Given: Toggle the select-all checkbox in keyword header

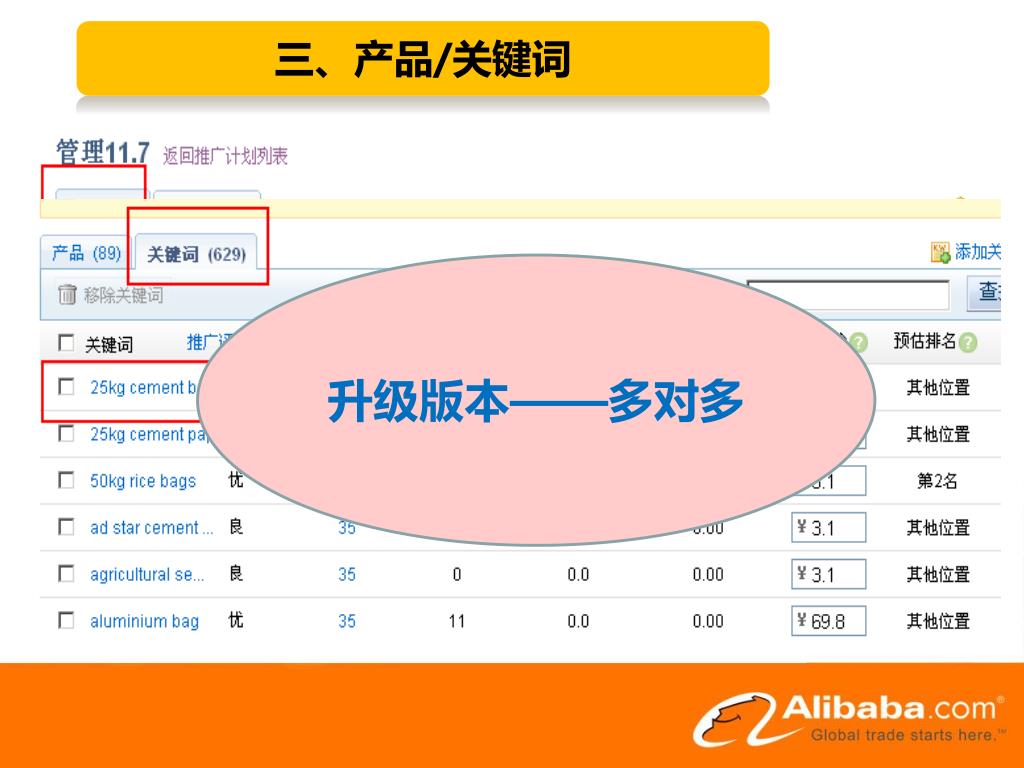Looking at the screenshot, I should point(66,343).
